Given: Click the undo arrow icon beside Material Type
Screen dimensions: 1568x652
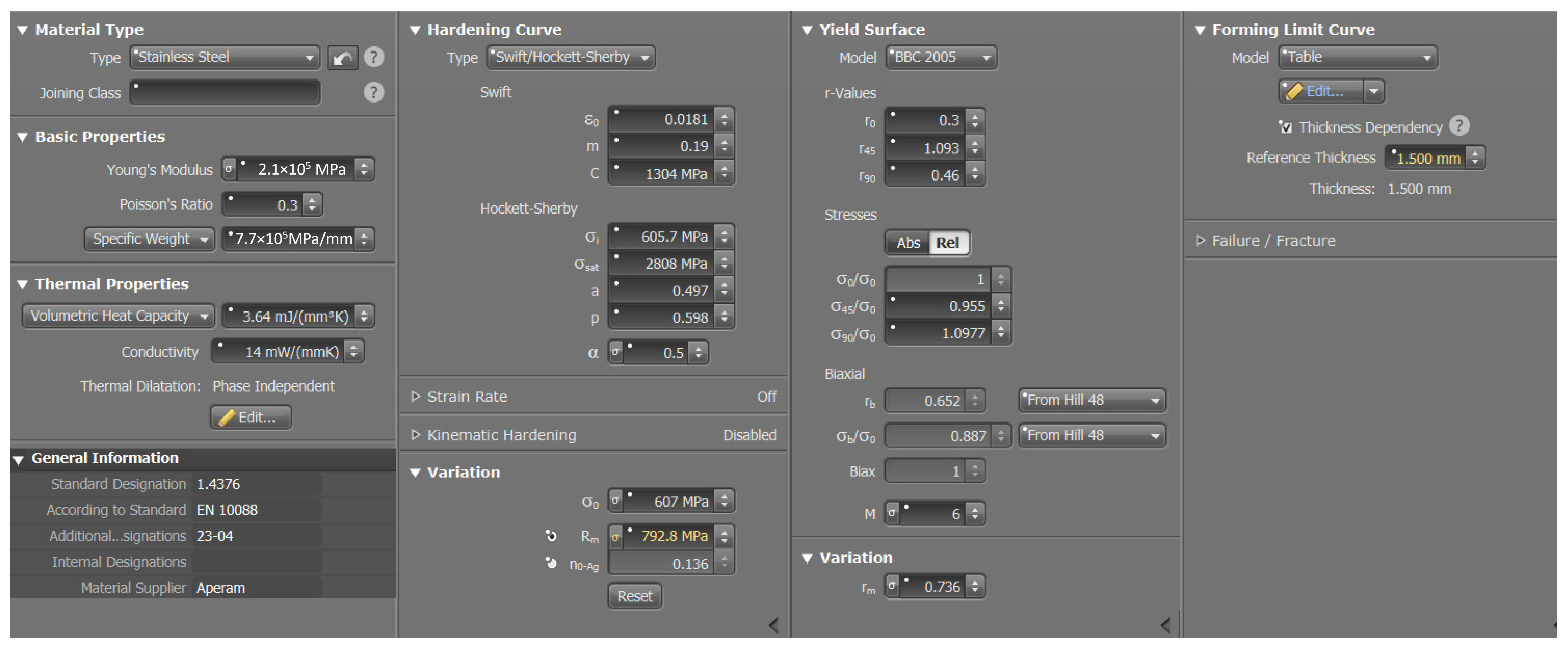Looking at the screenshot, I should [x=343, y=58].
